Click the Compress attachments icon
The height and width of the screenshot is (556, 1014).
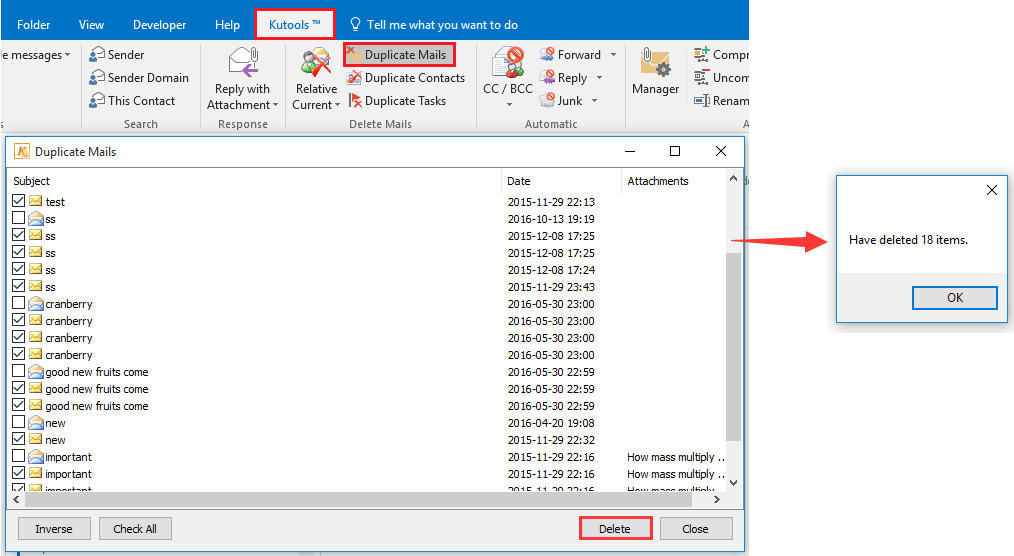tap(701, 54)
